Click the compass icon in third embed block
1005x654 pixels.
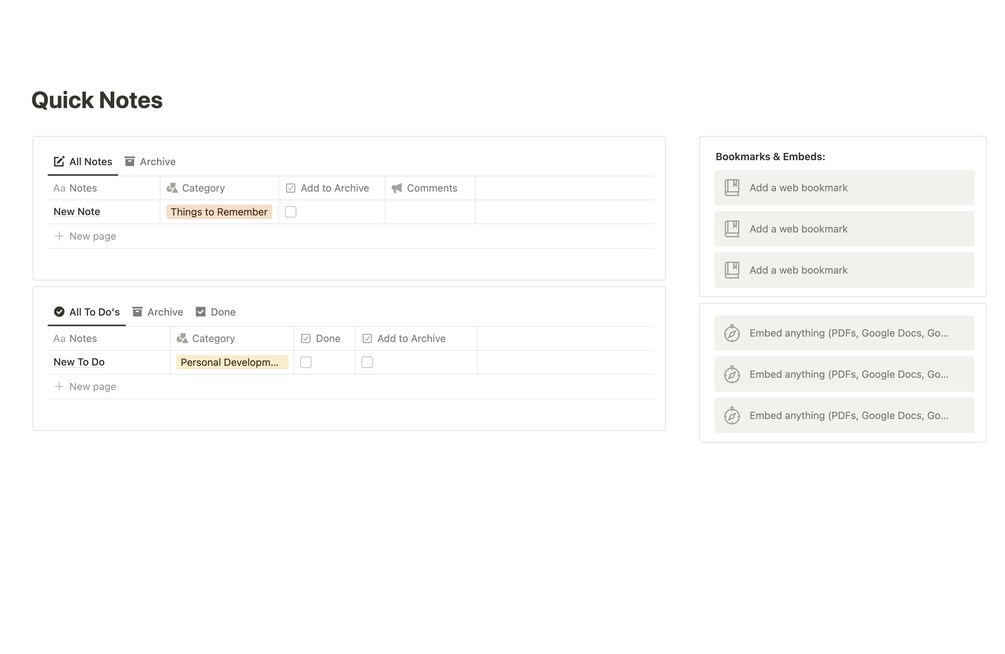732,416
